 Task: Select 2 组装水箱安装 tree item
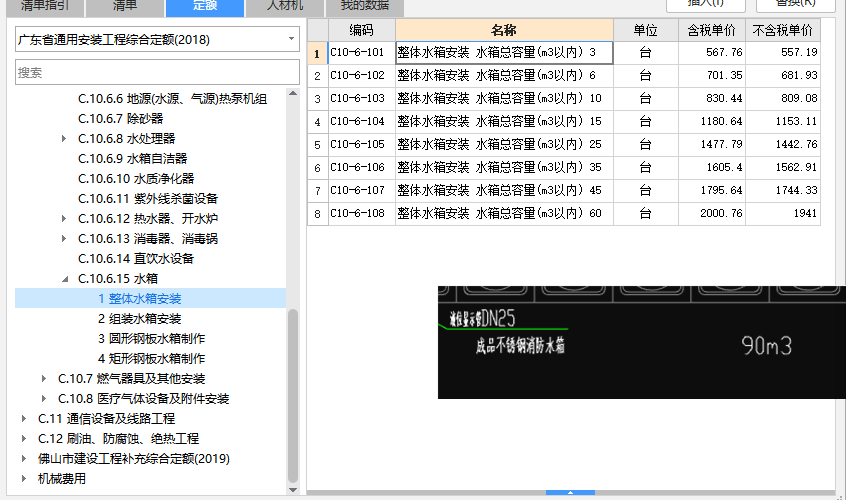(x=140, y=319)
